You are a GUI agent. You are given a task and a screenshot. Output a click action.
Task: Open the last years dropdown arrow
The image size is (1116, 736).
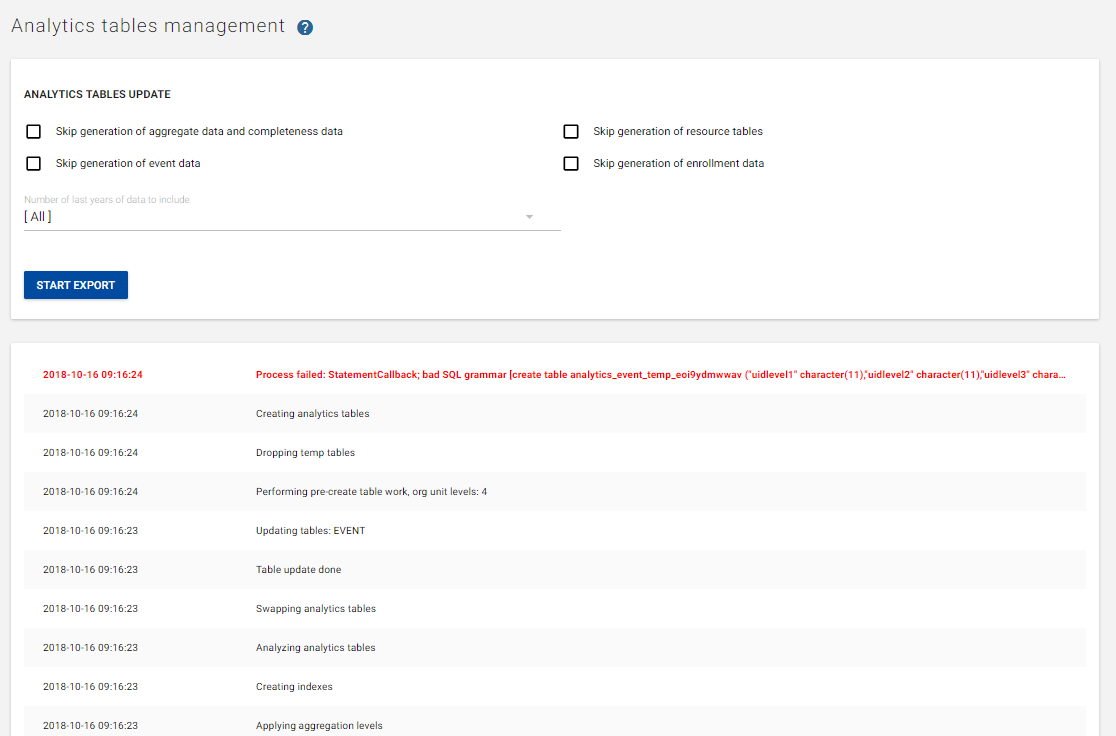[x=529, y=217]
